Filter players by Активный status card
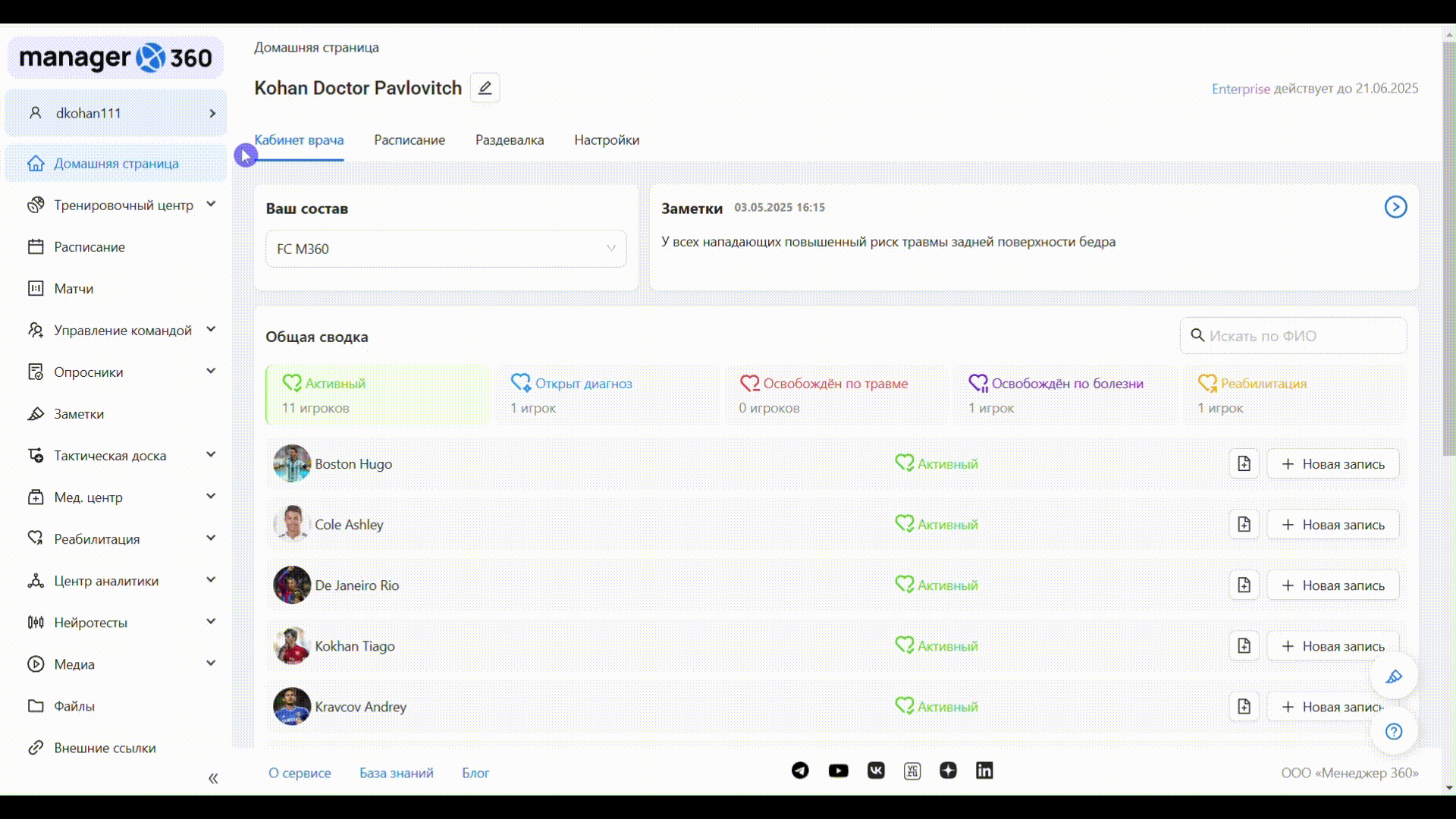The height and width of the screenshot is (819, 1456). [x=378, y=394]
